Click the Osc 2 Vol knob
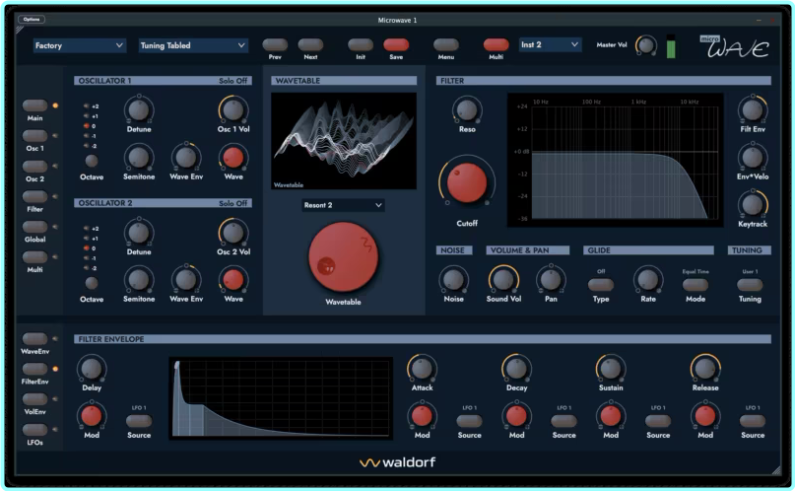Image resolution: width=795 pixels, height=491 pixels. (x=233, y=232)
